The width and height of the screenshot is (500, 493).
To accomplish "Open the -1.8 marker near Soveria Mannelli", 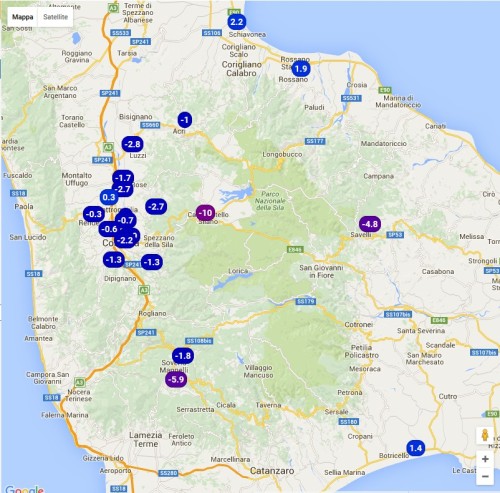I will [183, 356].
